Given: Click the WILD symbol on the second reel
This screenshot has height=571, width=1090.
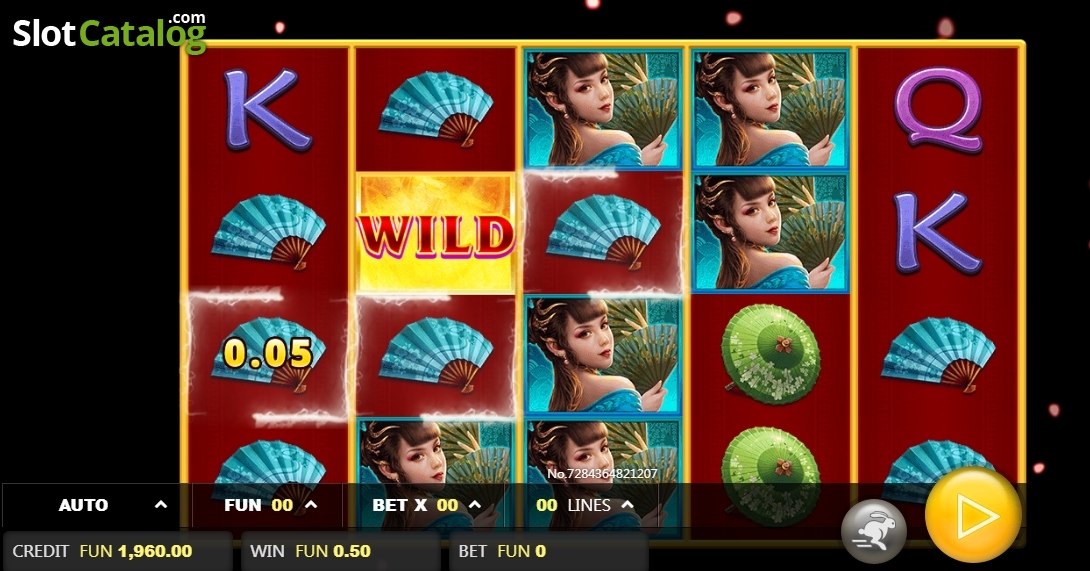Looking at the screenshot, I should click(436, 233).
